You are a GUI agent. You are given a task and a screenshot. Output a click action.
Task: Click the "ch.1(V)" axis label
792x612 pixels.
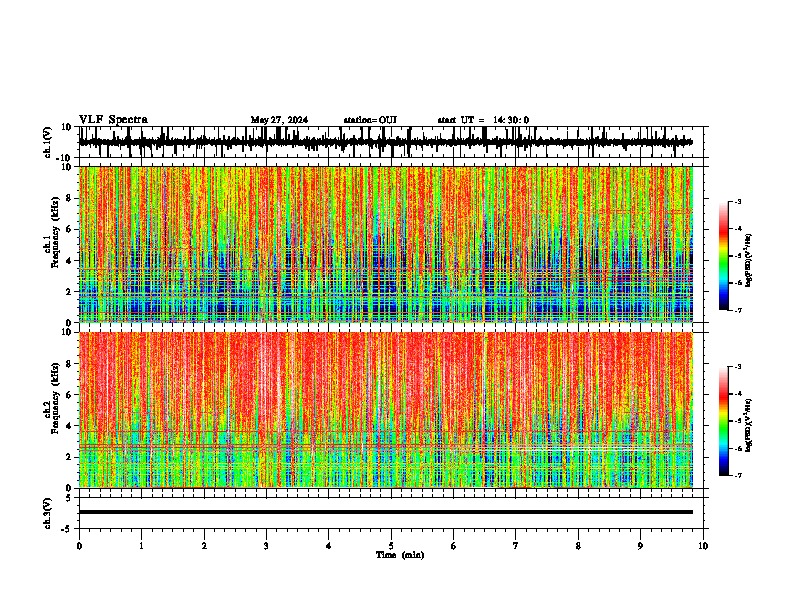tap(48, 142)
